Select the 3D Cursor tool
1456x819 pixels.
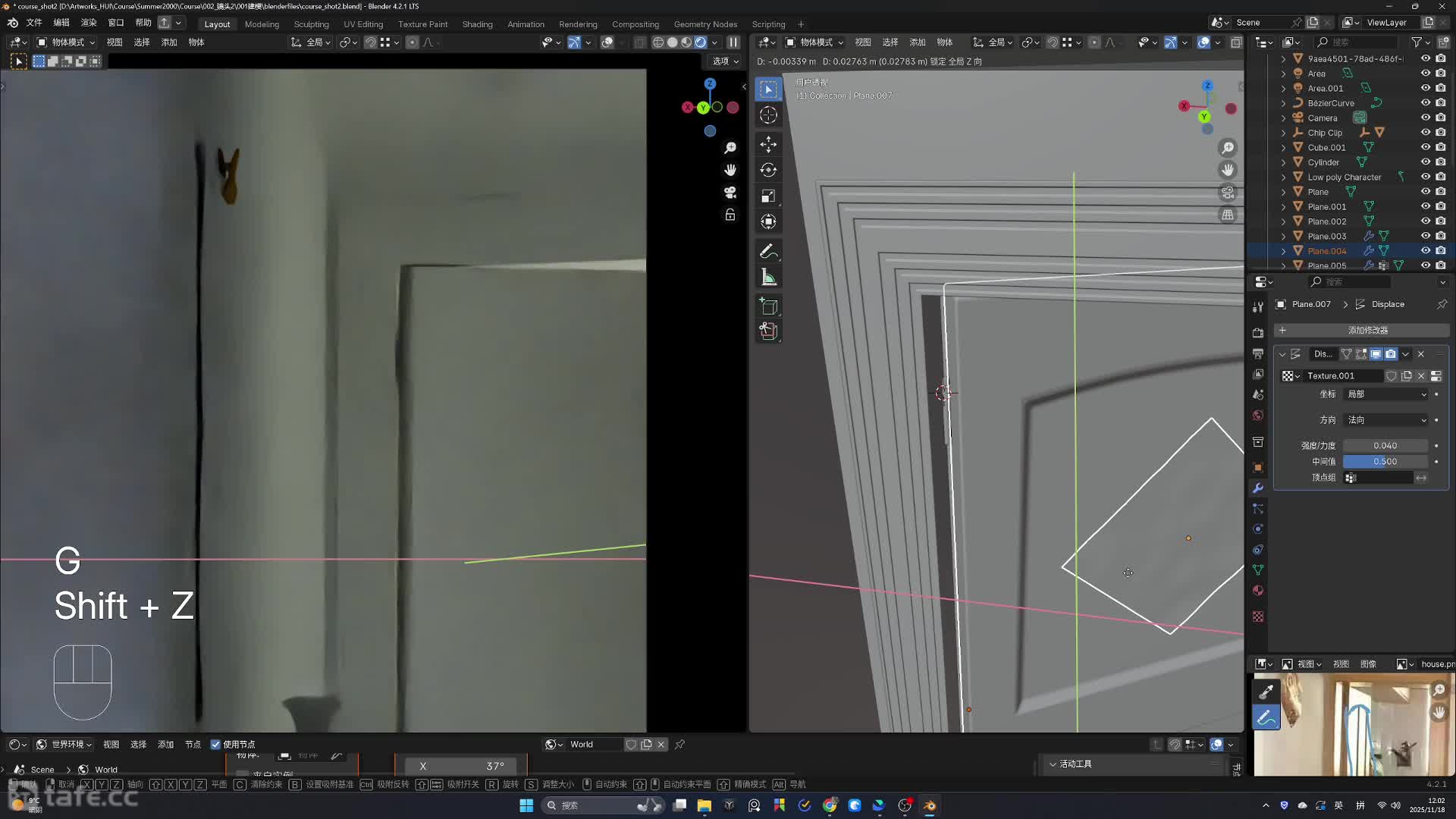[768, 115]
